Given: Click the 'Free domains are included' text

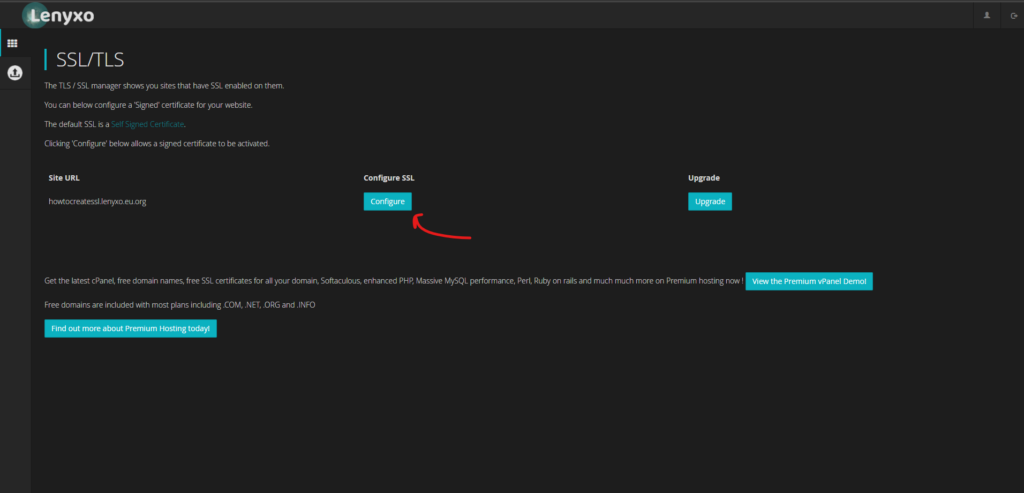Looking at the screenshot, I should click(180, 305).
